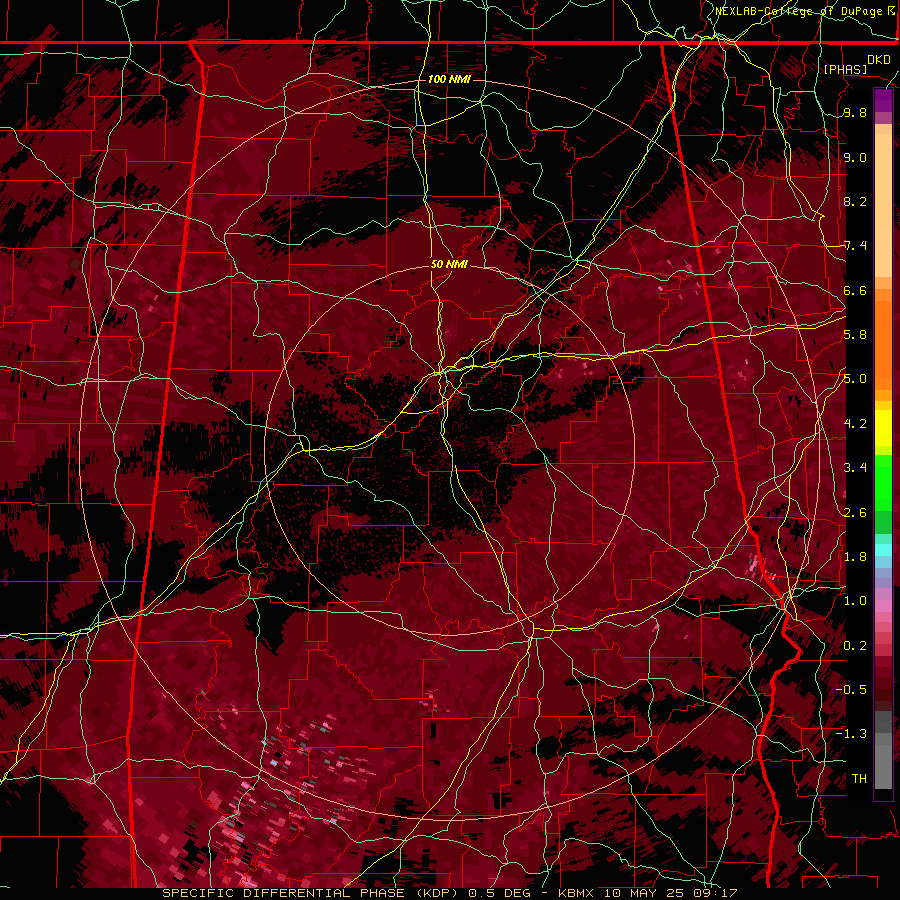The height and width of the screenshot is (900, 900).
Task: Click the 8.2 value on the color scale
Action: coord(855,201)
